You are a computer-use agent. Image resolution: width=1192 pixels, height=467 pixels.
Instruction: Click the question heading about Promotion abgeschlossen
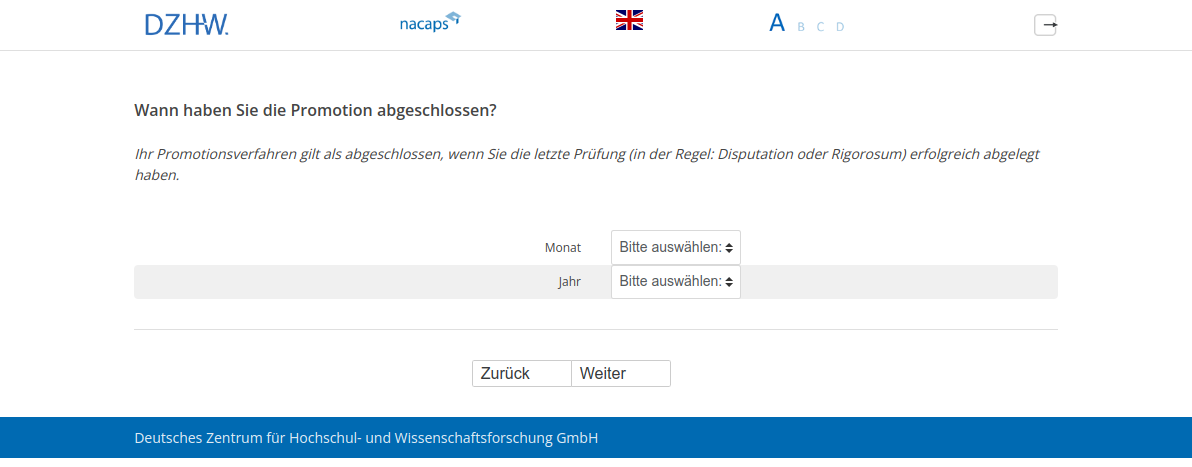pyautogui.click(x=315, y=110)
